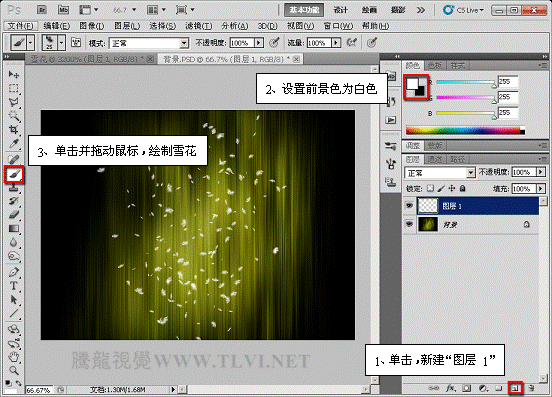
Task: Click Add layer mask icon
Action: [467, 388]
